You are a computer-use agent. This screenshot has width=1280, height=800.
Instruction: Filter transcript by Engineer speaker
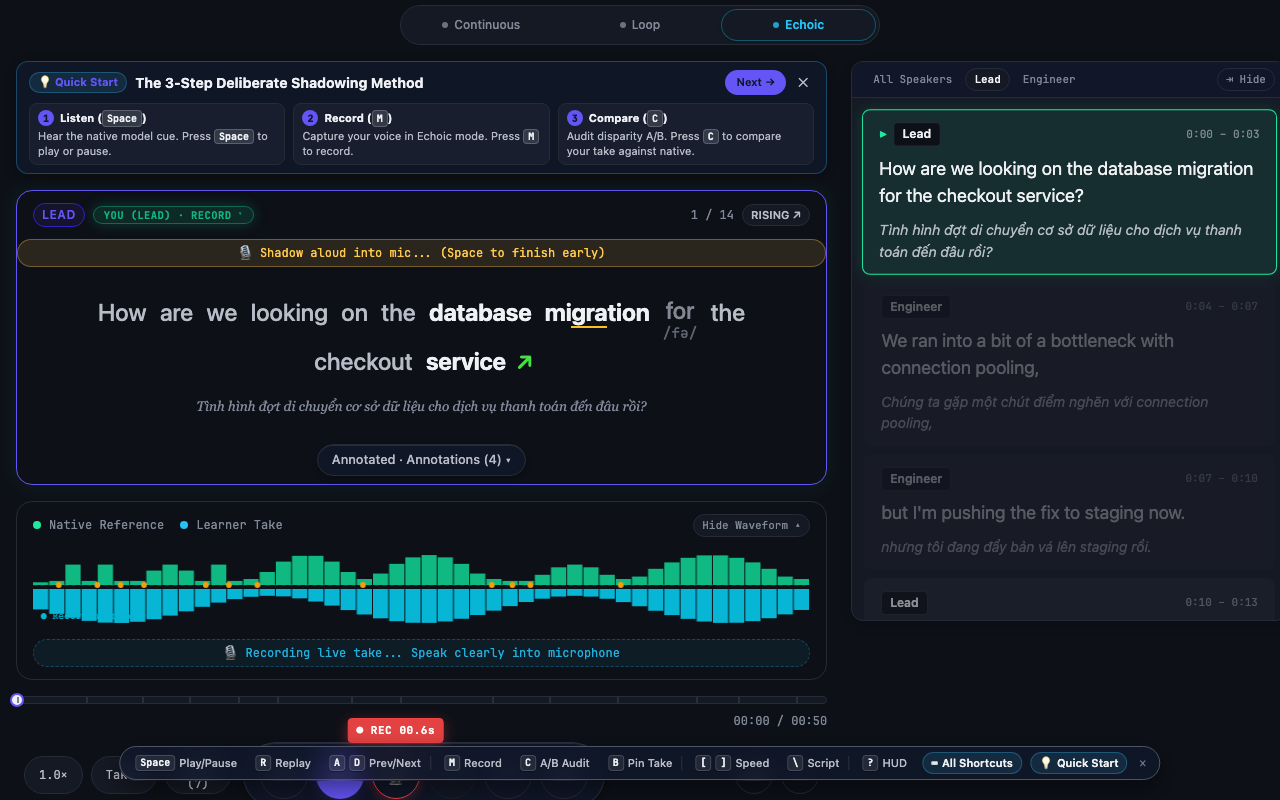click(1049, 79)
